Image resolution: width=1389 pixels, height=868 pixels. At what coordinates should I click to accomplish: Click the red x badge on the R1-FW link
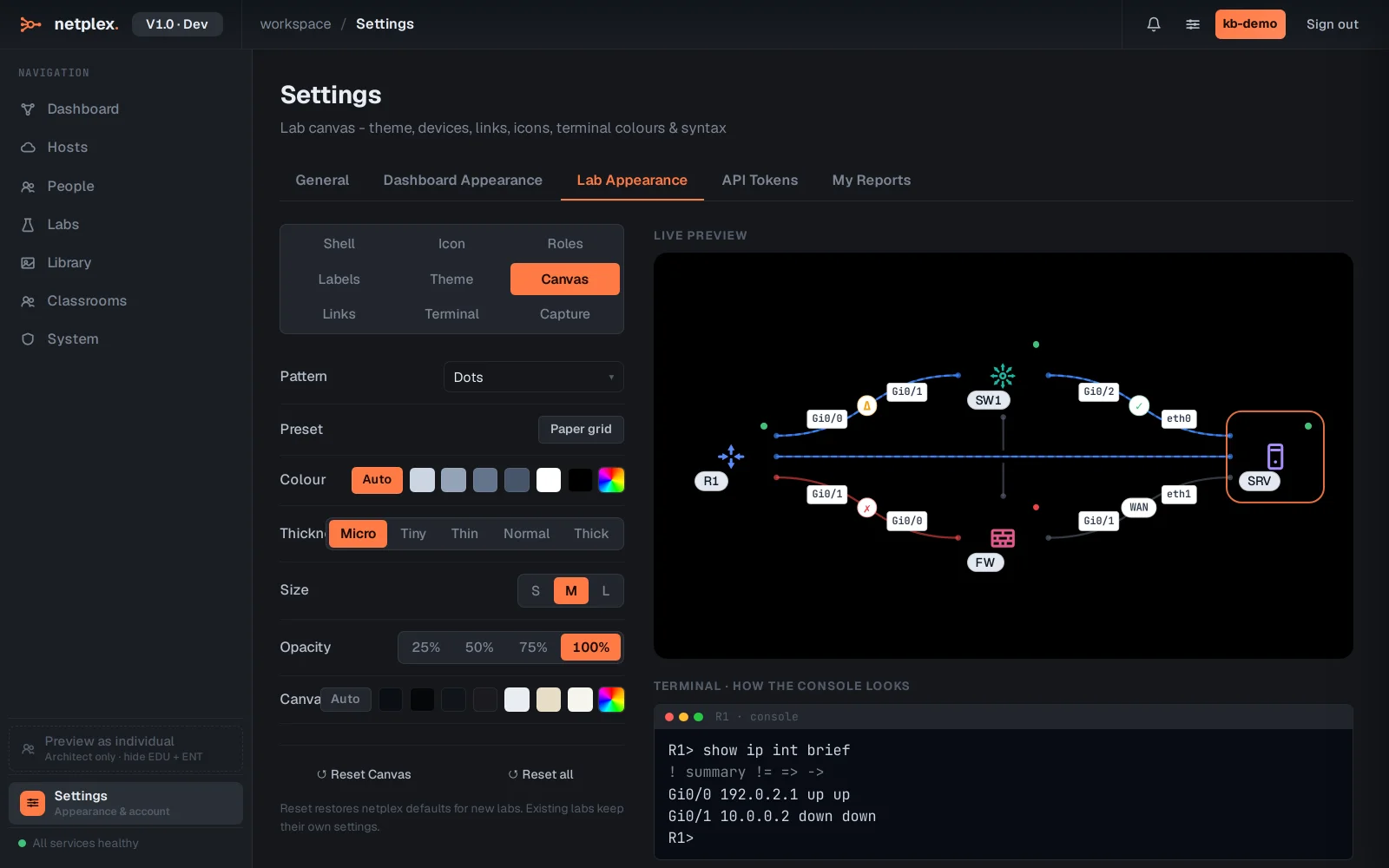866,508
